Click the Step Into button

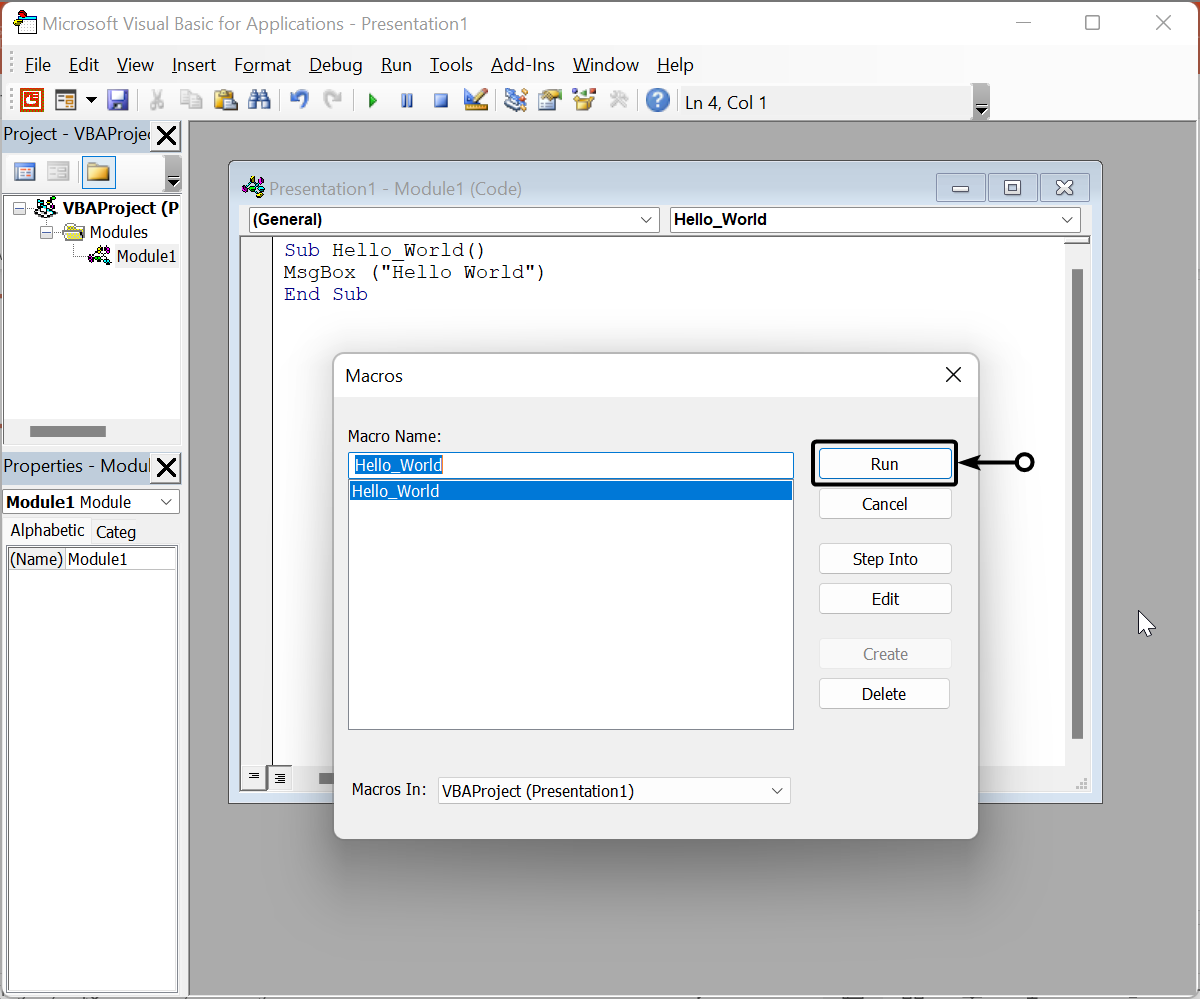(x=884, y=559)
